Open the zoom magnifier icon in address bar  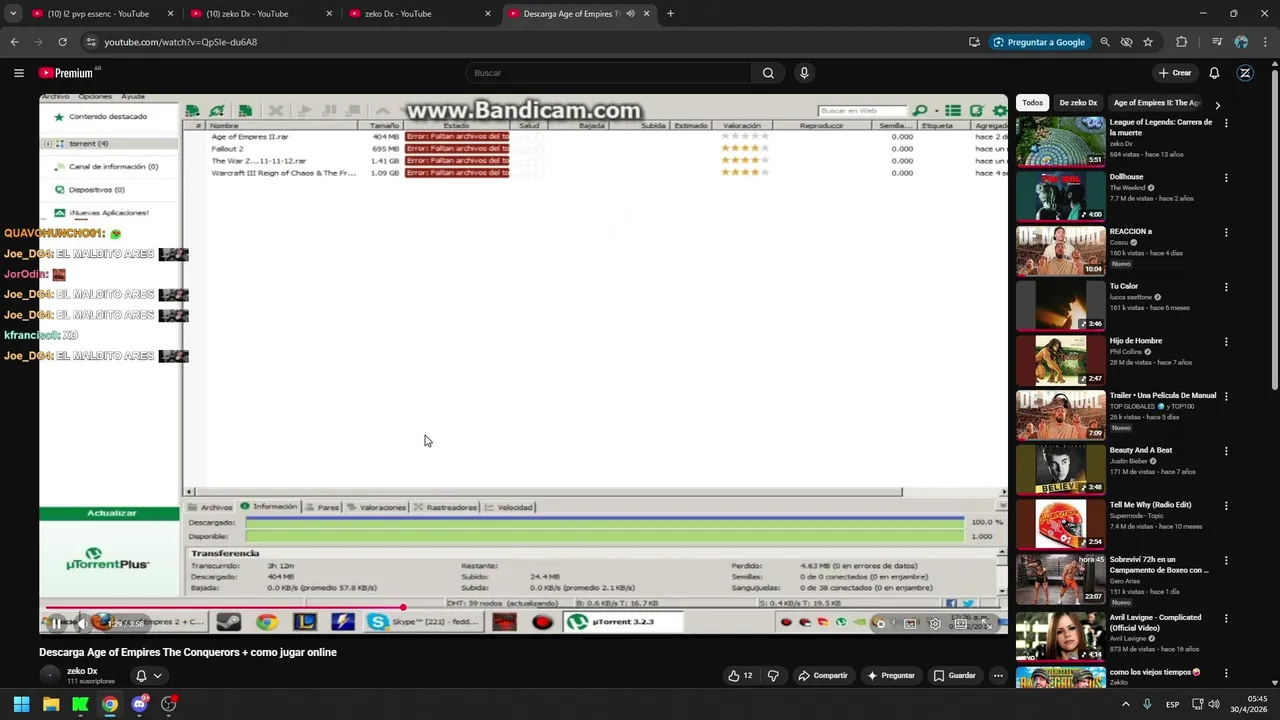[x=1105, y=42]
